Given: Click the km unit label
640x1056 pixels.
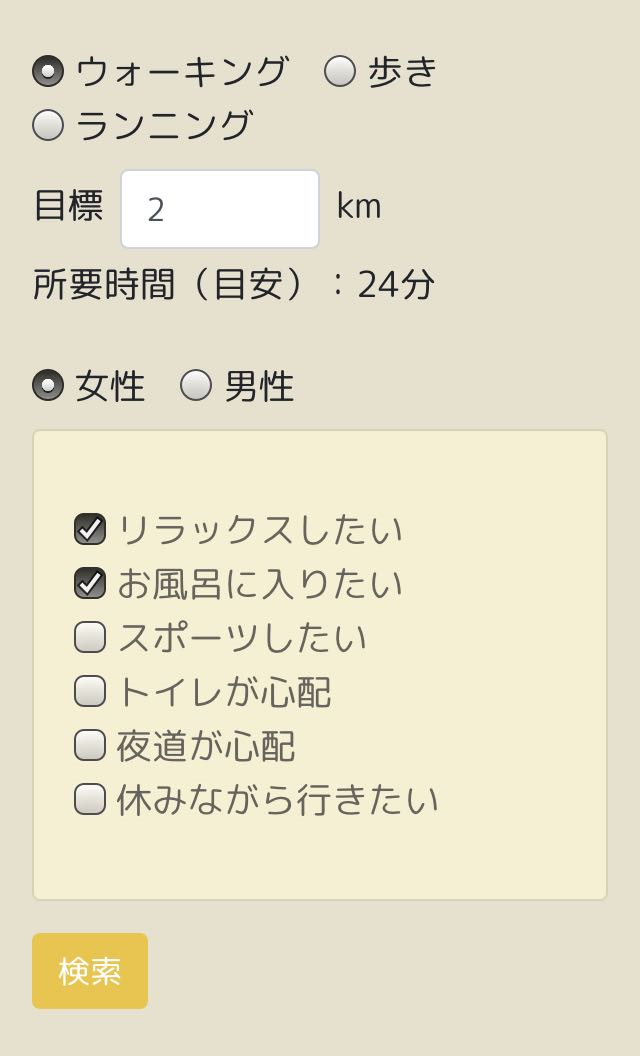Looking at the screenshot, I should pyautogui.click(x=359, y=207).
